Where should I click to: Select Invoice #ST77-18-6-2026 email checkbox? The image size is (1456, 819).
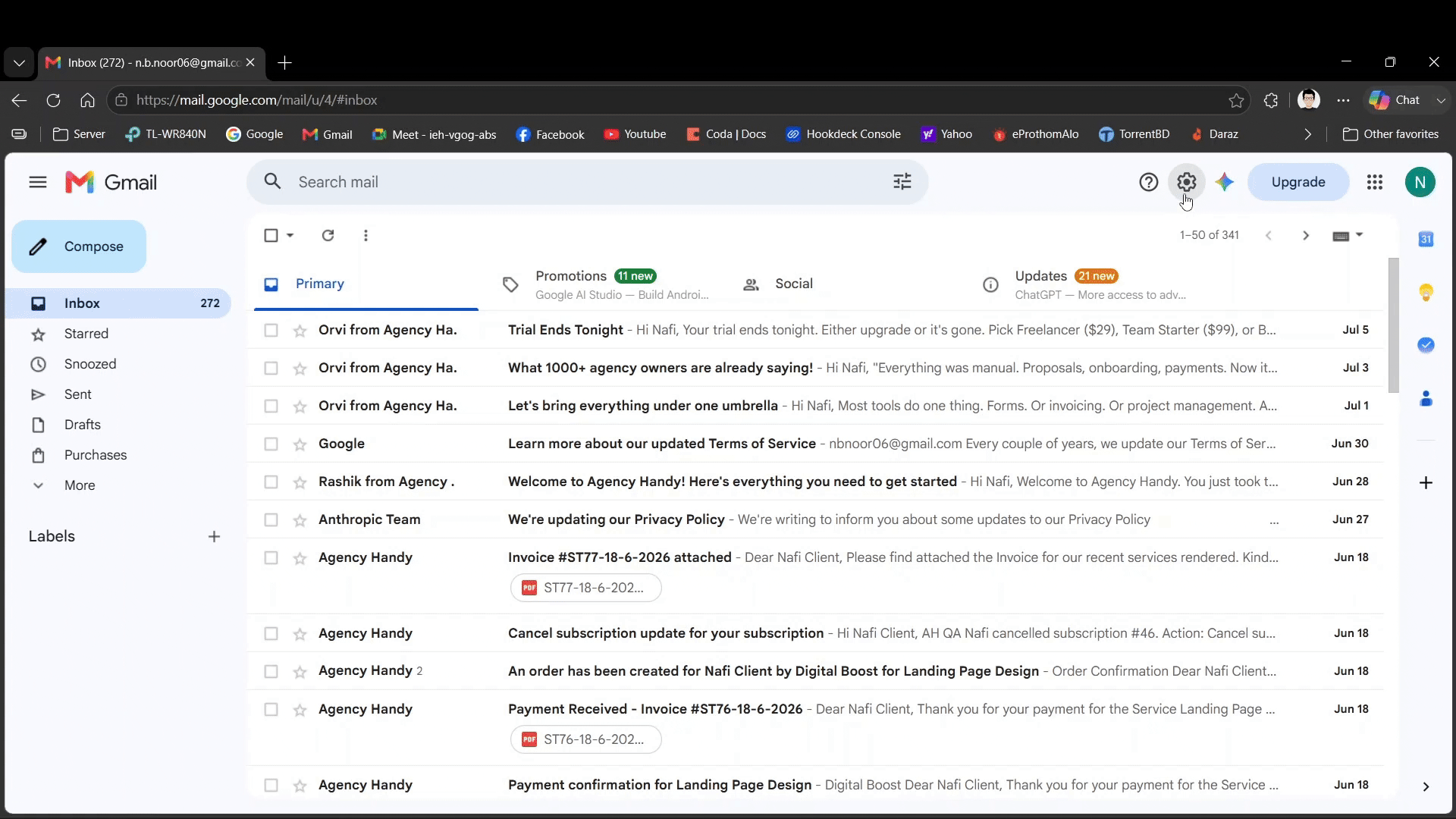tap(271, 557)
